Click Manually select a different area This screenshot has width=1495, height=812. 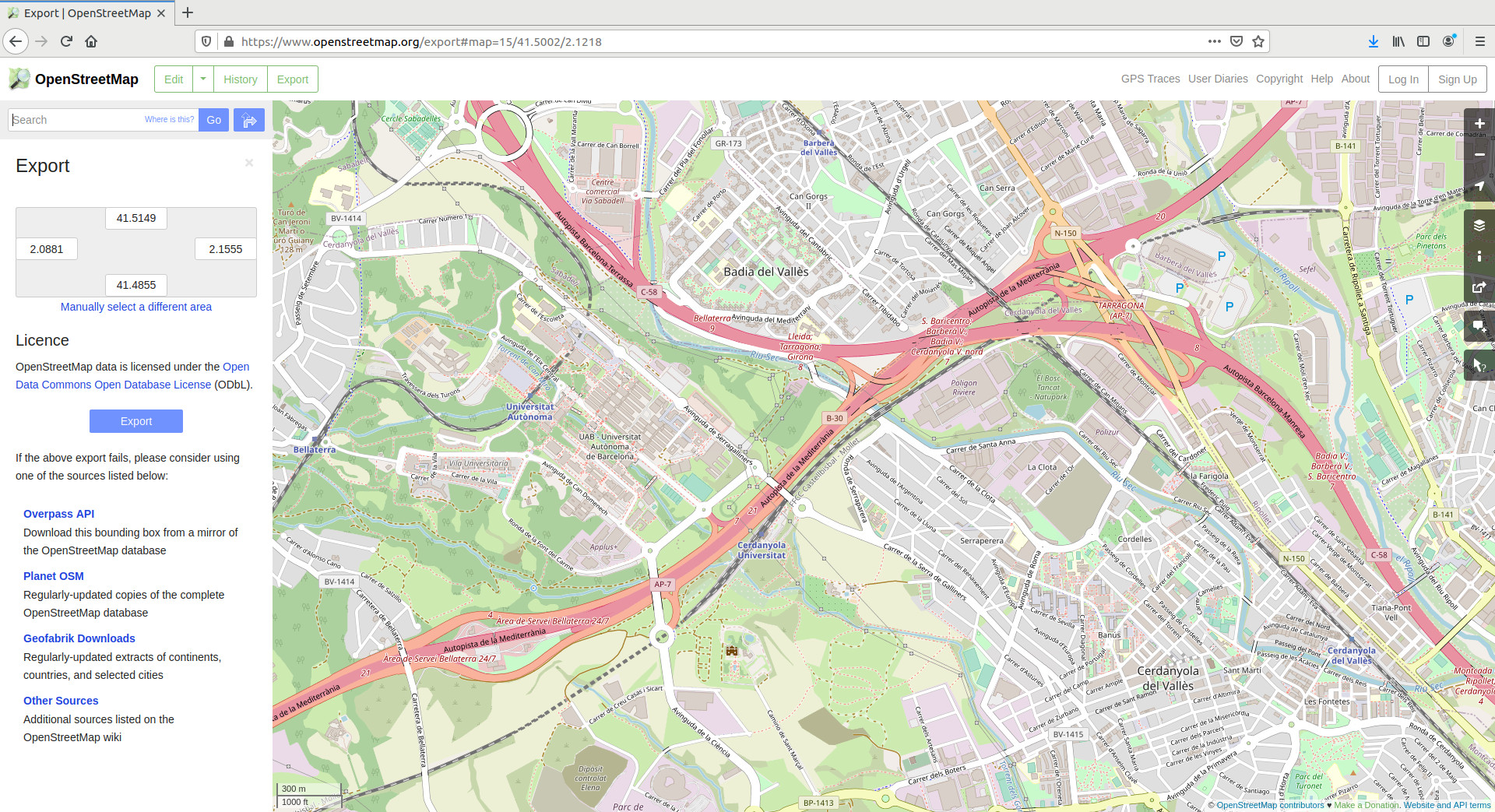click(x=135, y=306)
